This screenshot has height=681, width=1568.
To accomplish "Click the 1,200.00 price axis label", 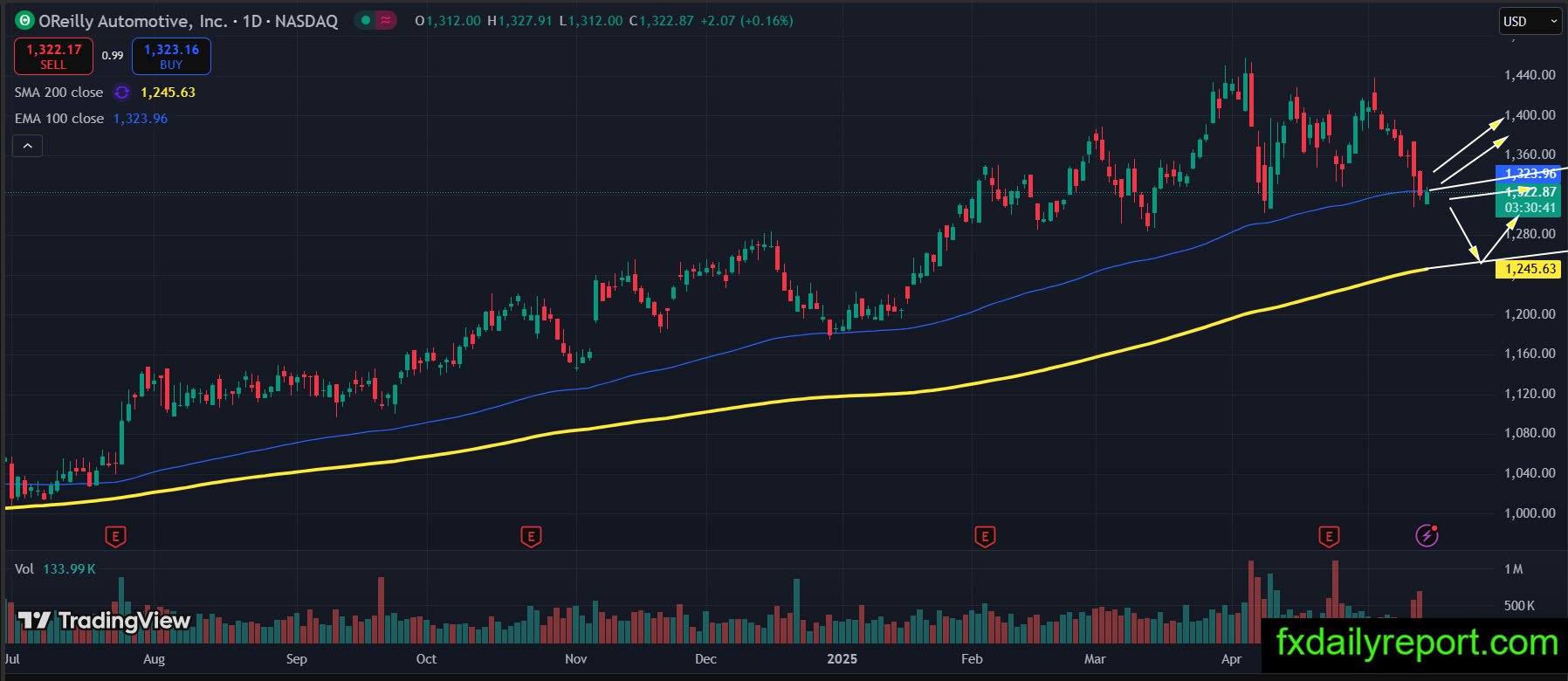I will pos(1530,314).
